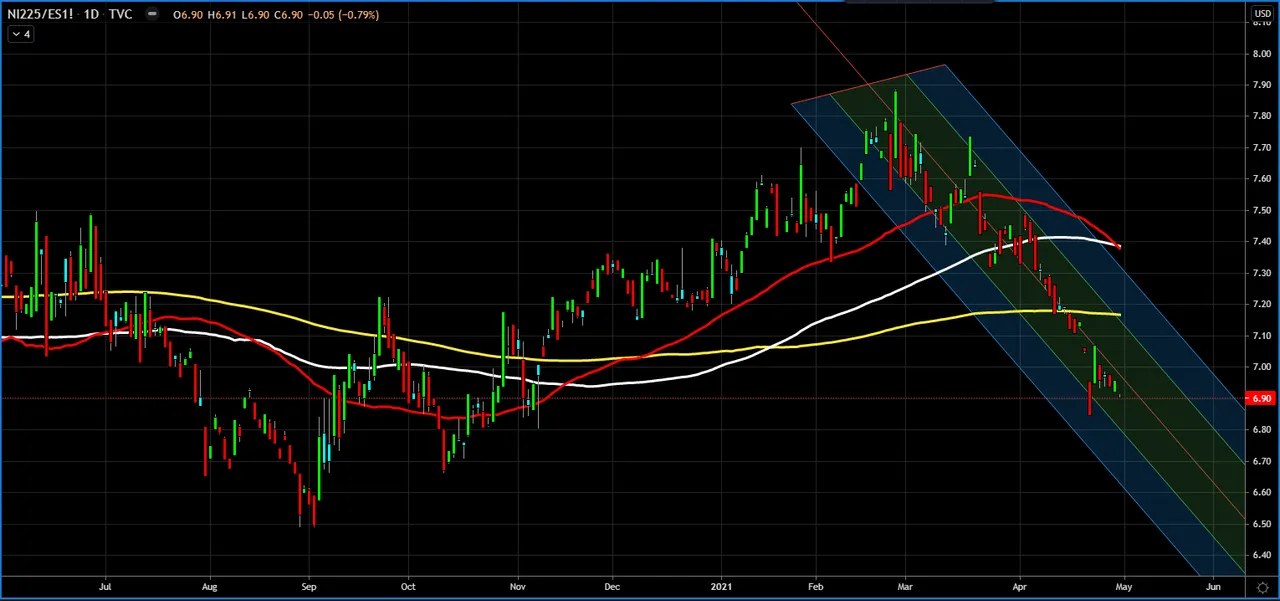Image resolution: width=1280 pixels, height=601 pixels.
Task: Click the 2021 label on time axis
Action: (722, 588)
